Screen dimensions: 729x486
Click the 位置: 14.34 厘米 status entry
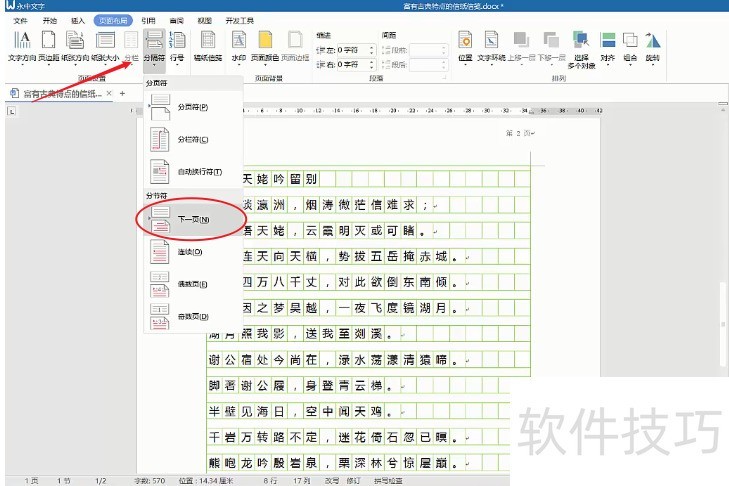(205, 480)
